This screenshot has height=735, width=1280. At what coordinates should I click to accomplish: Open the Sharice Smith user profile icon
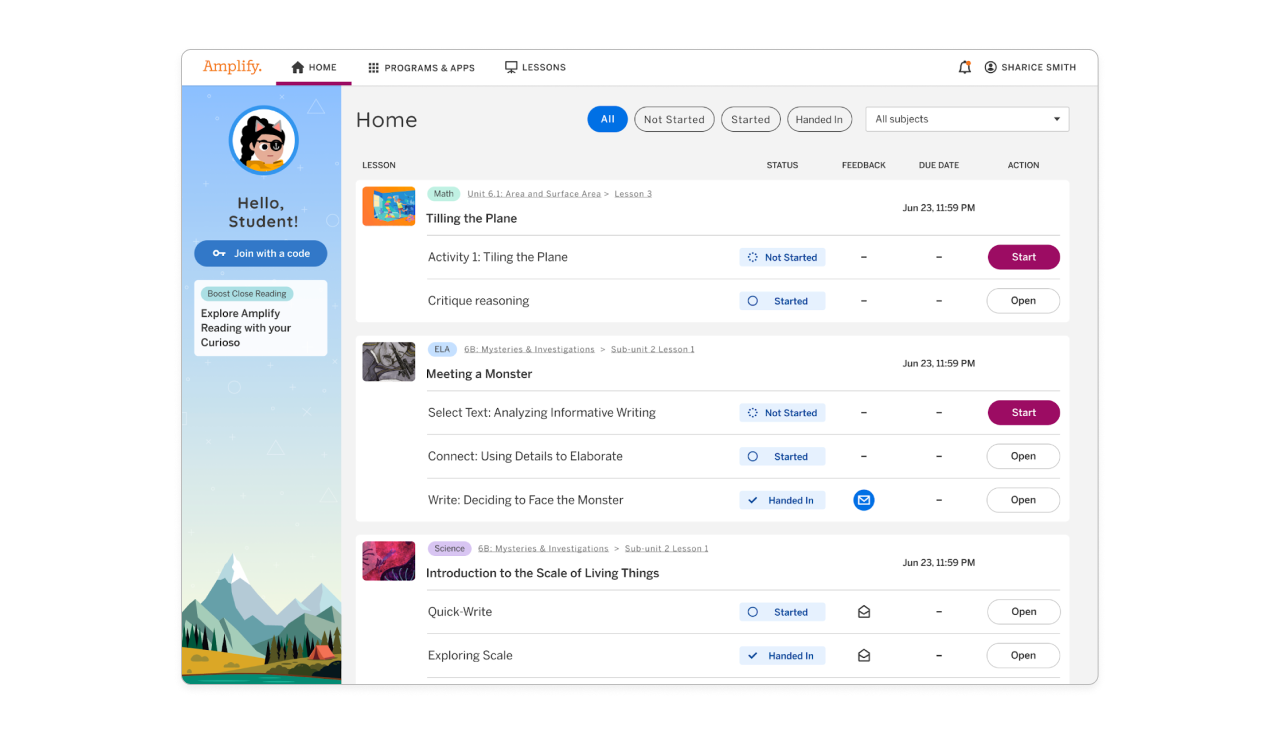click(990, 67)
